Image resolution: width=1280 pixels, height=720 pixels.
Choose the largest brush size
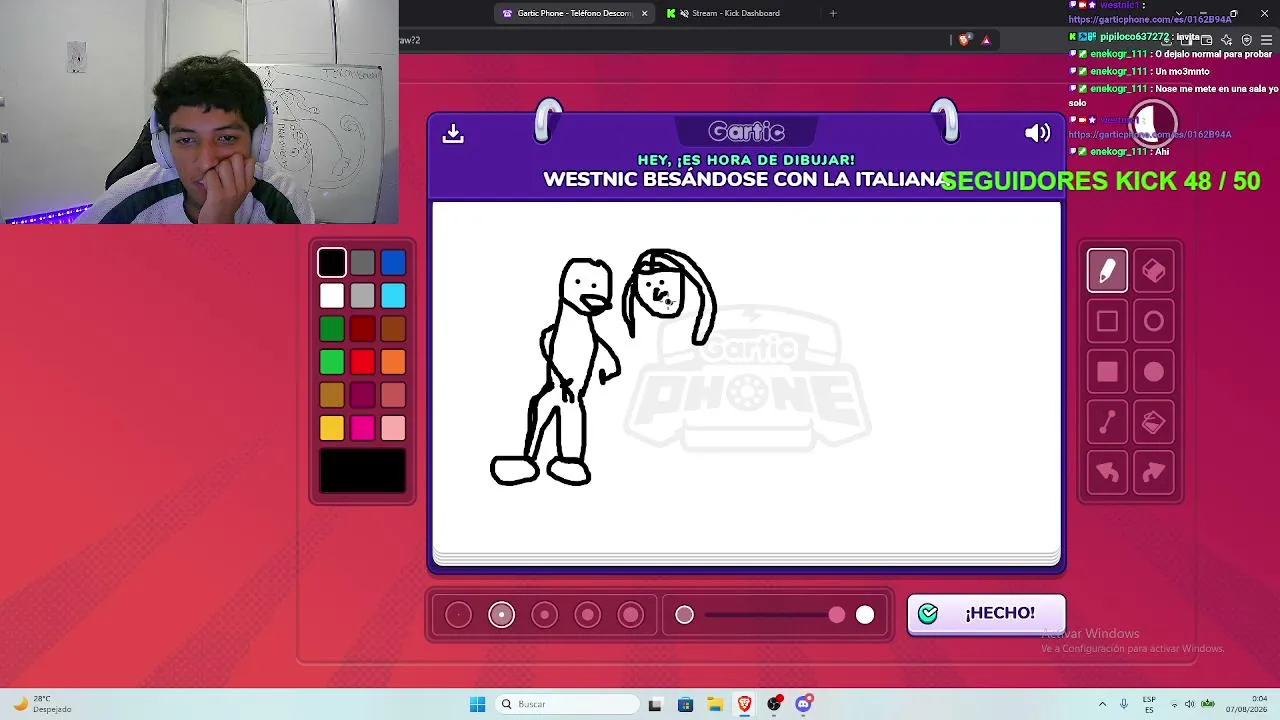point(630,615)
